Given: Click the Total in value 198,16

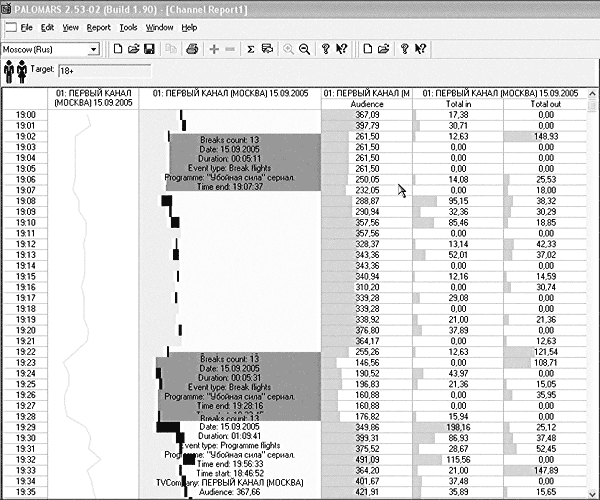Looking at the screenshot, I should click(458, 427).
